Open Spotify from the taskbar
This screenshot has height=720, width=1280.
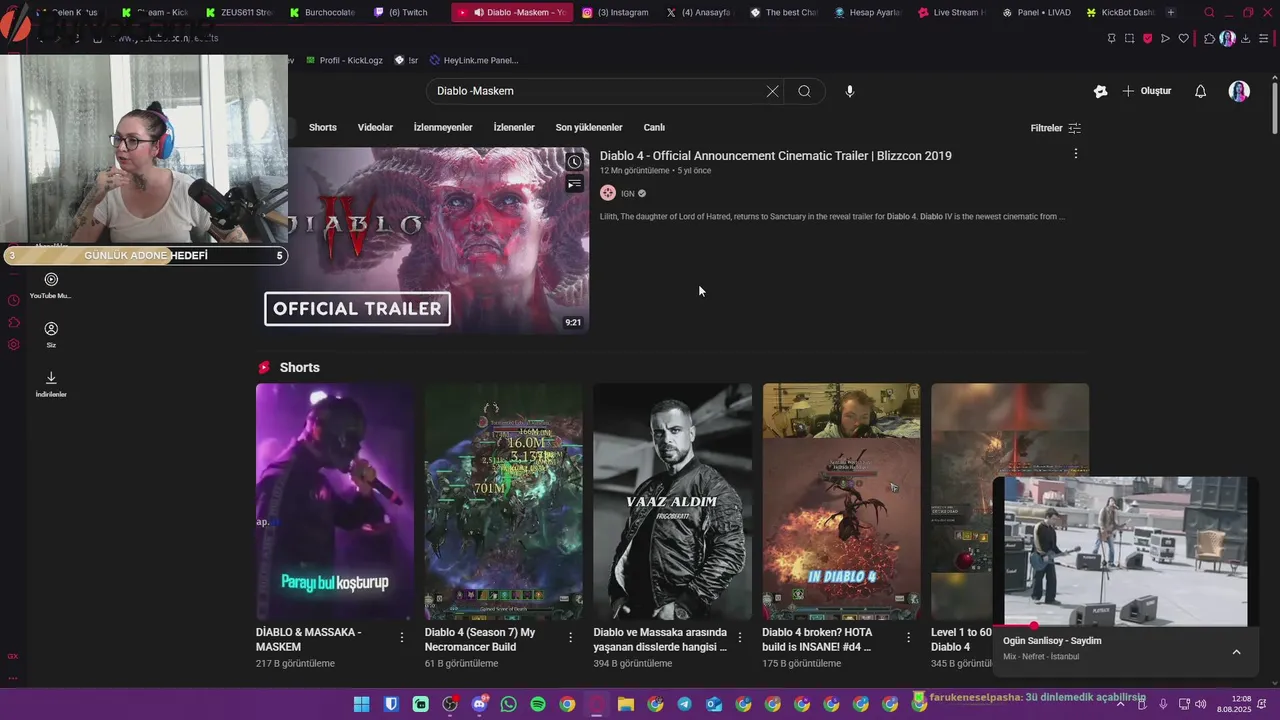click(538, 704)
